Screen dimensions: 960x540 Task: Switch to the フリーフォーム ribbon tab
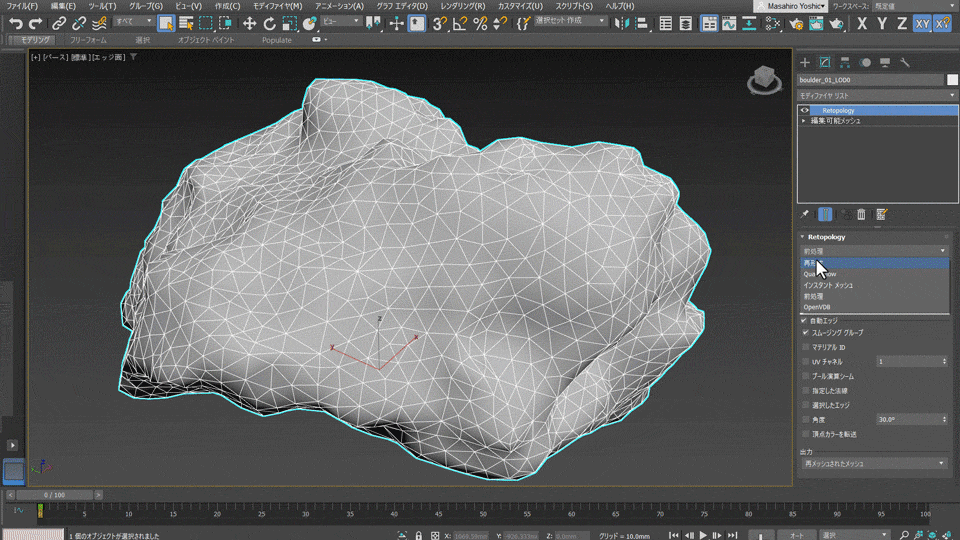86,40
